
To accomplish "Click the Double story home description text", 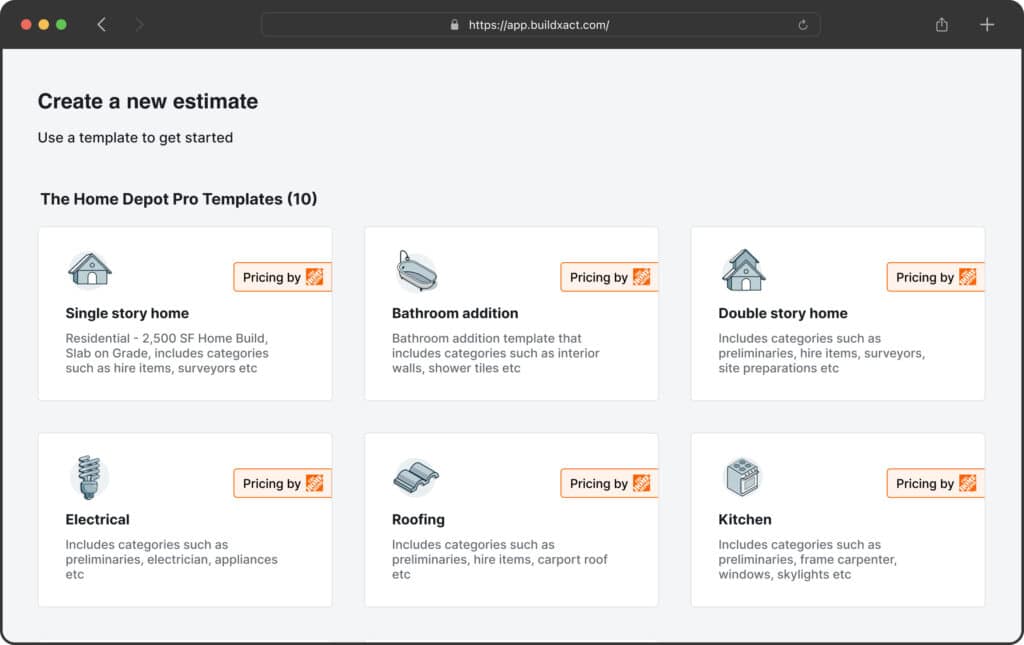I will click(821, 354).
